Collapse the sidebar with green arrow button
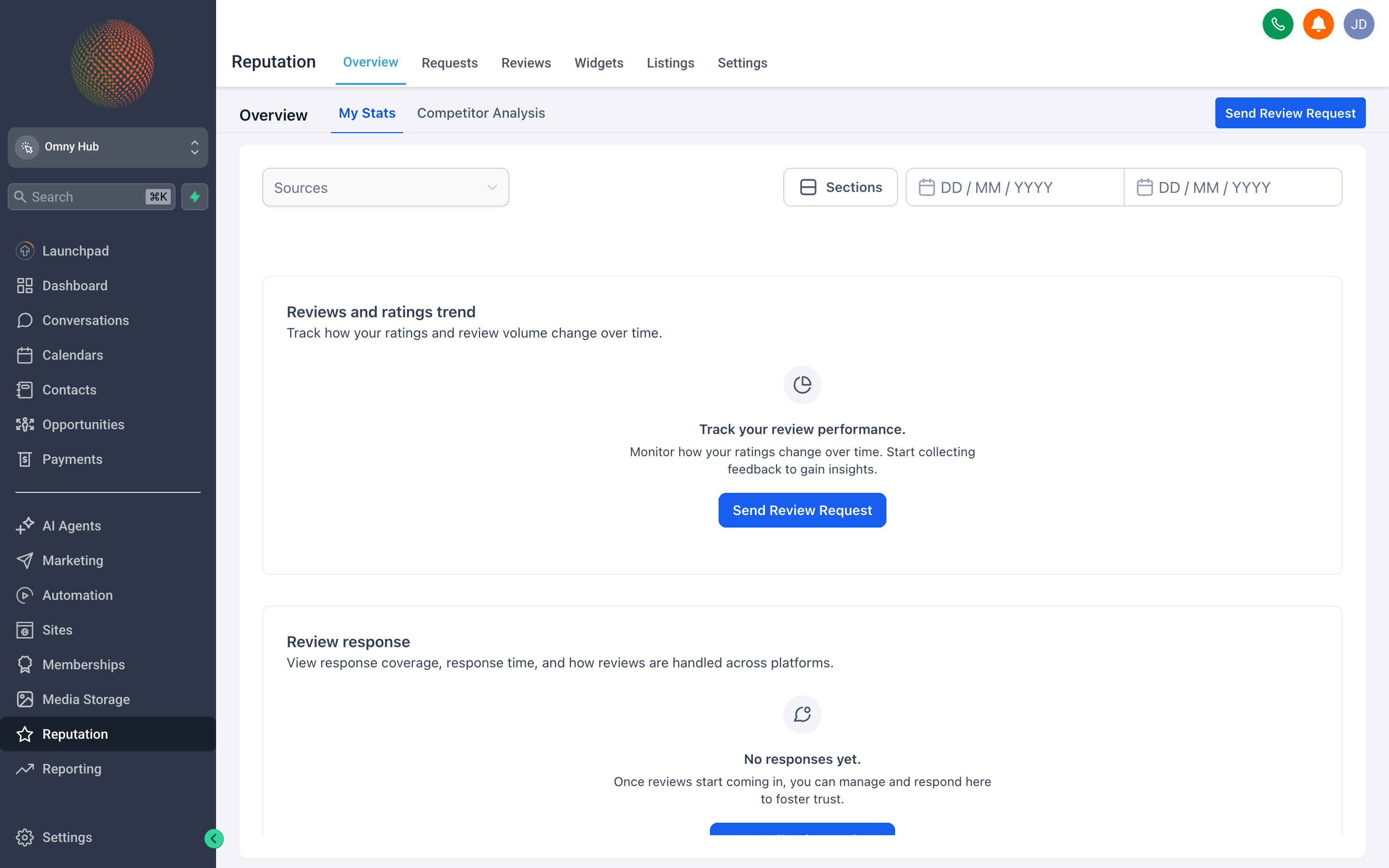1389x868 pixels. pyautogui.click(x=214, y=839)
